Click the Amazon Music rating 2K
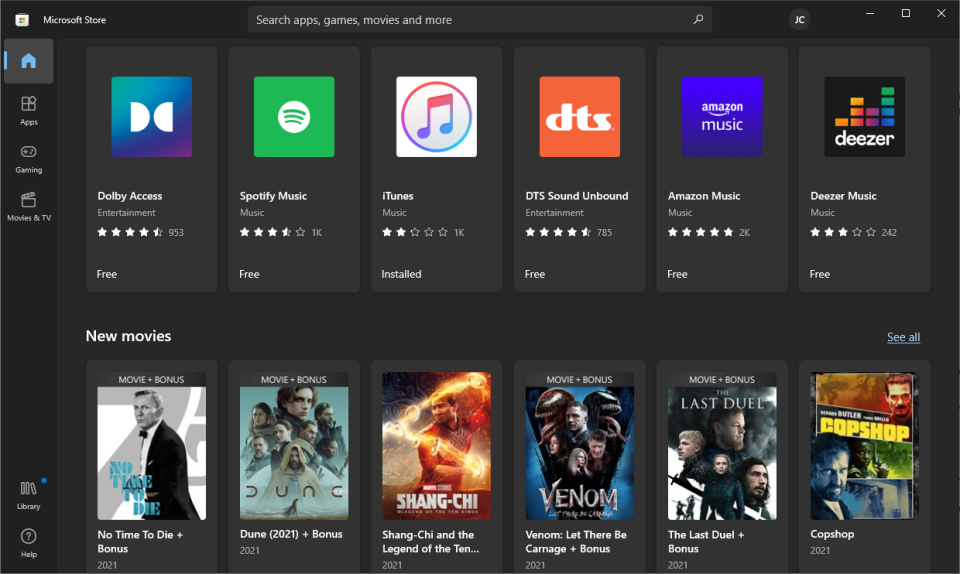Screen dimensions: 960x574 pos(708,232)
